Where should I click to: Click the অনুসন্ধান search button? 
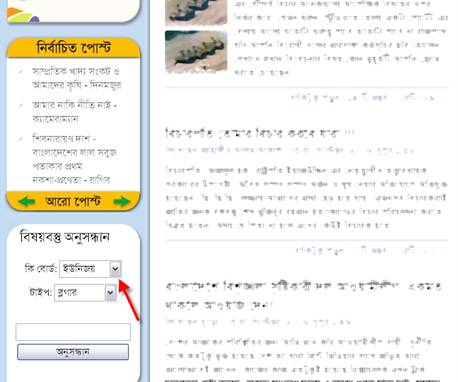coord(73,352)
